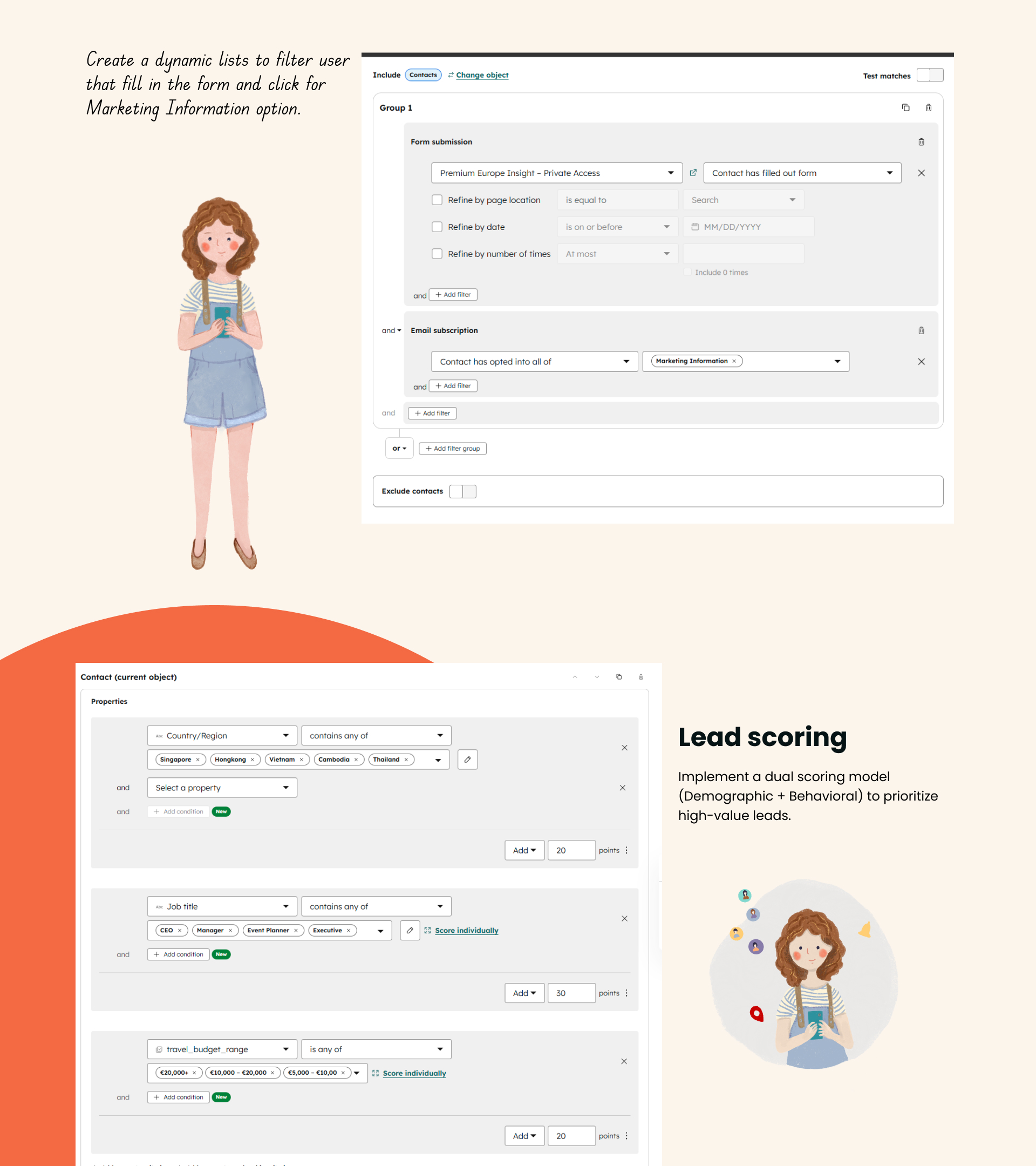
Task: Open the form's external link icon
Action: click(x=693, y=173)
